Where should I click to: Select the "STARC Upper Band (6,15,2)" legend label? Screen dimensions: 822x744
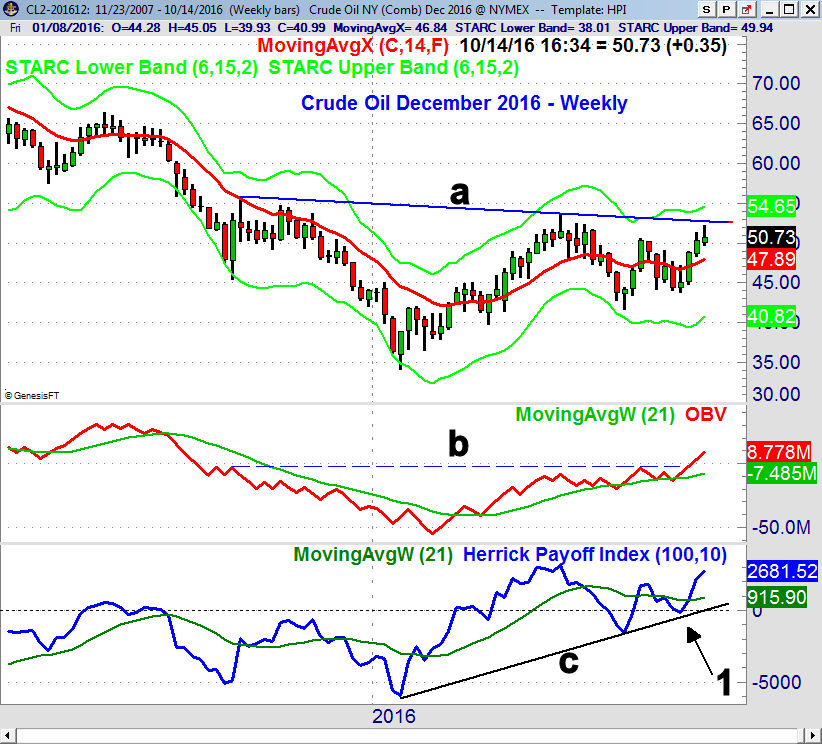[x=394, y=68]
